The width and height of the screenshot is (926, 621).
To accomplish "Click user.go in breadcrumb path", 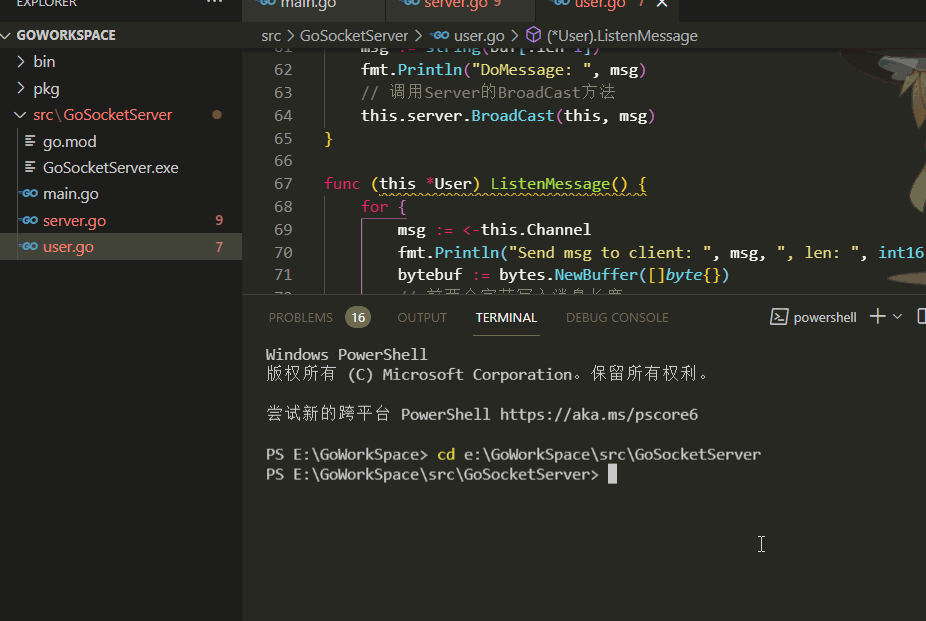I will [479, 36].
